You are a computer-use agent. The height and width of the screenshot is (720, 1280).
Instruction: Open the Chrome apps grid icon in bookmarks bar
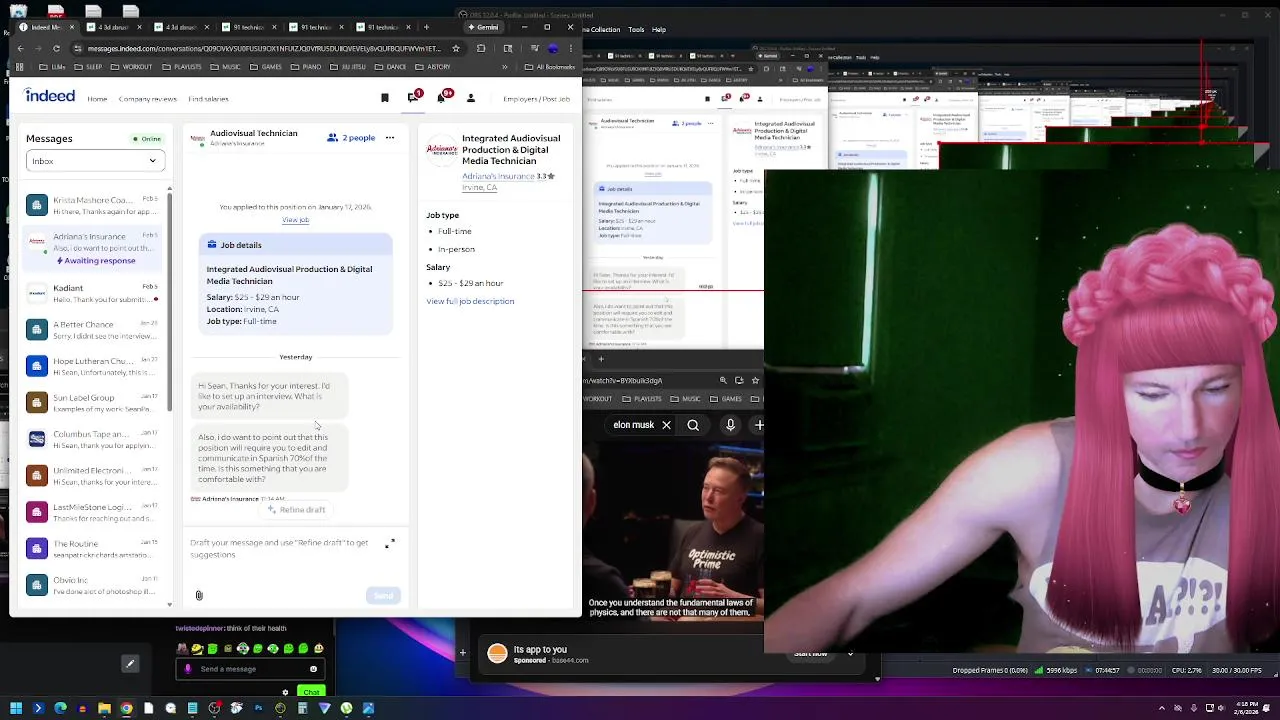20,67
